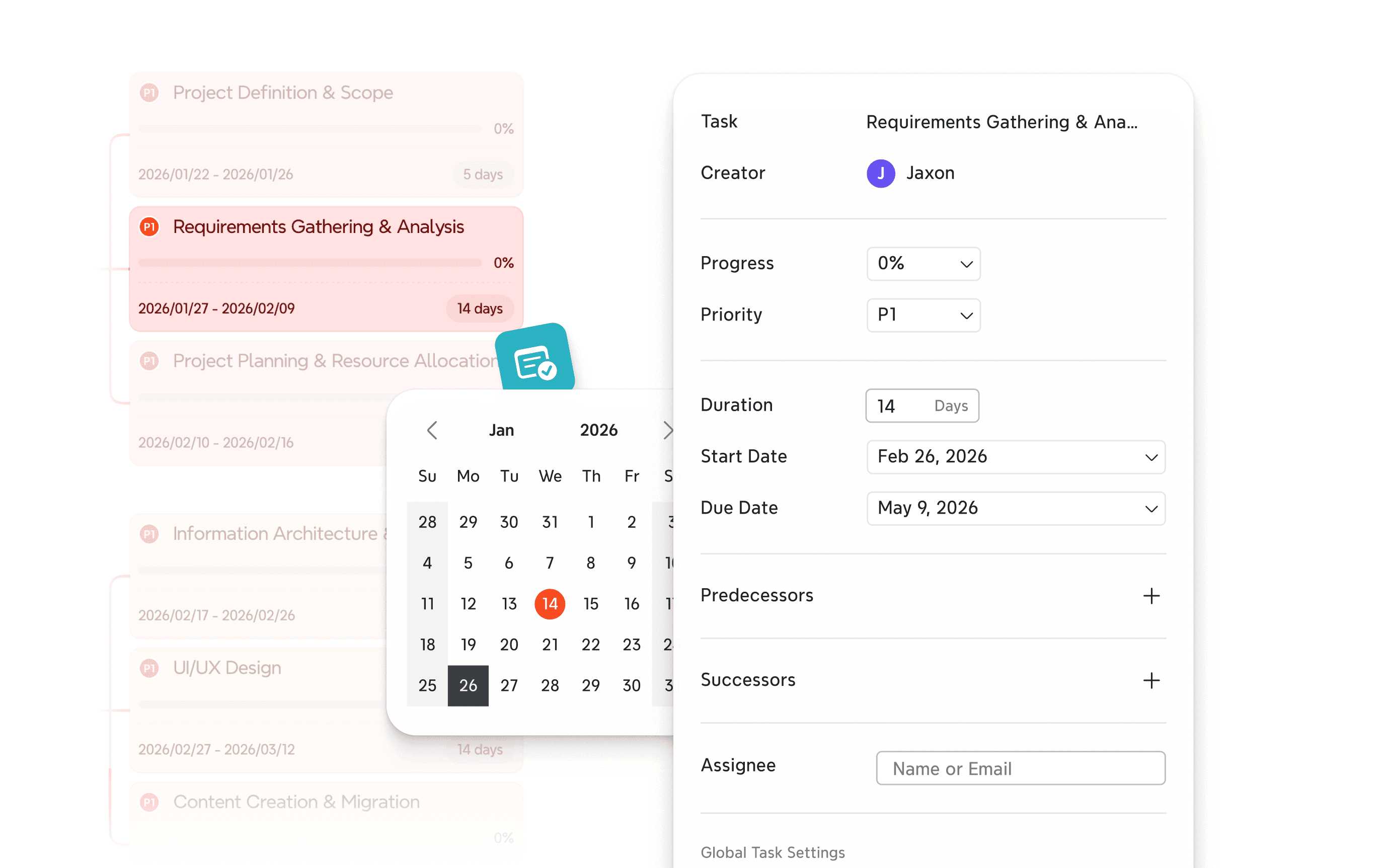The width and height of the screenshot is (1383, 868).
Task: Click the P1 badge on UI/UX Design
Action: pos(148,668)
